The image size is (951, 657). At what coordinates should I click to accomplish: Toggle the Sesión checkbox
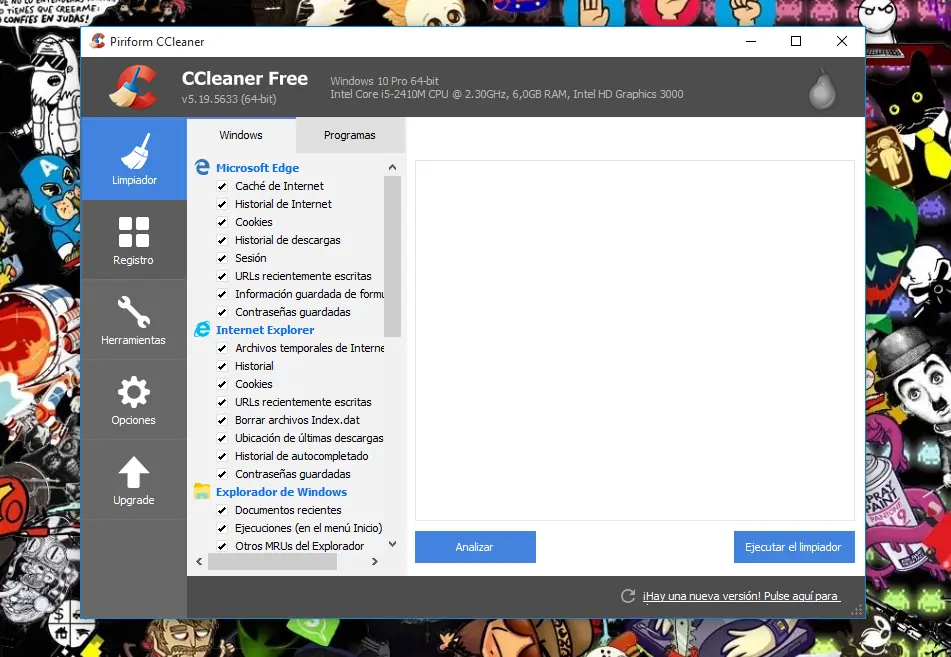coord(222,258)
